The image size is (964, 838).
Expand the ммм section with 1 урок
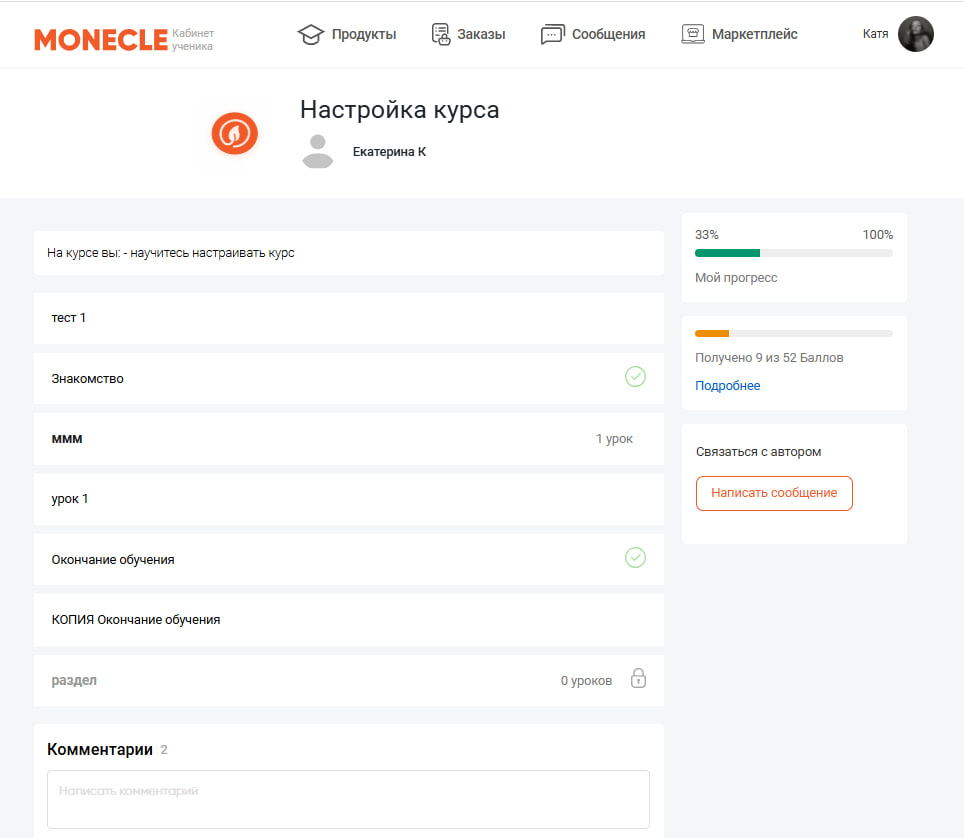(348, 439)
